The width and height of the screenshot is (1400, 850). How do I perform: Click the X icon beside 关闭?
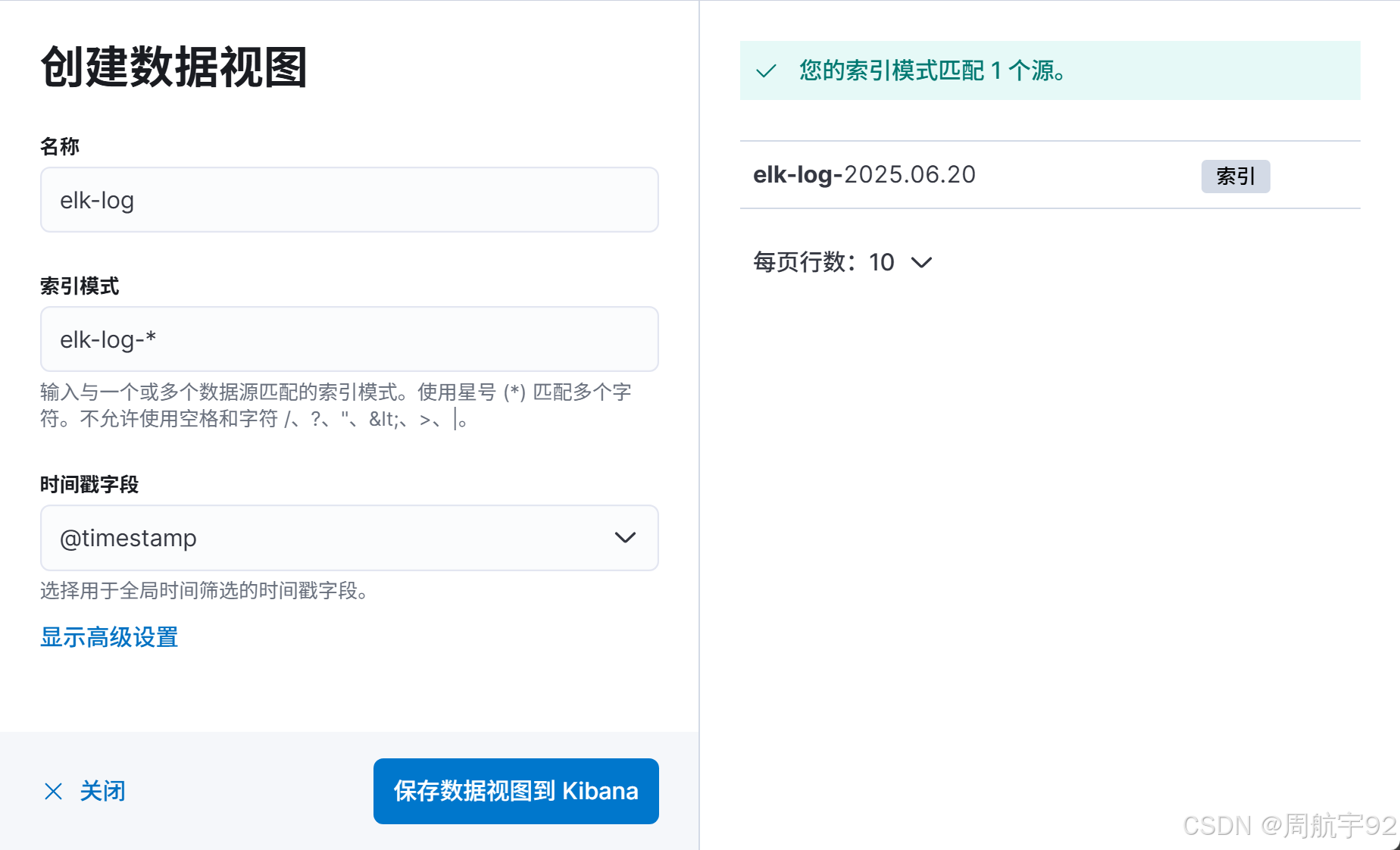[x=53, y=792]
